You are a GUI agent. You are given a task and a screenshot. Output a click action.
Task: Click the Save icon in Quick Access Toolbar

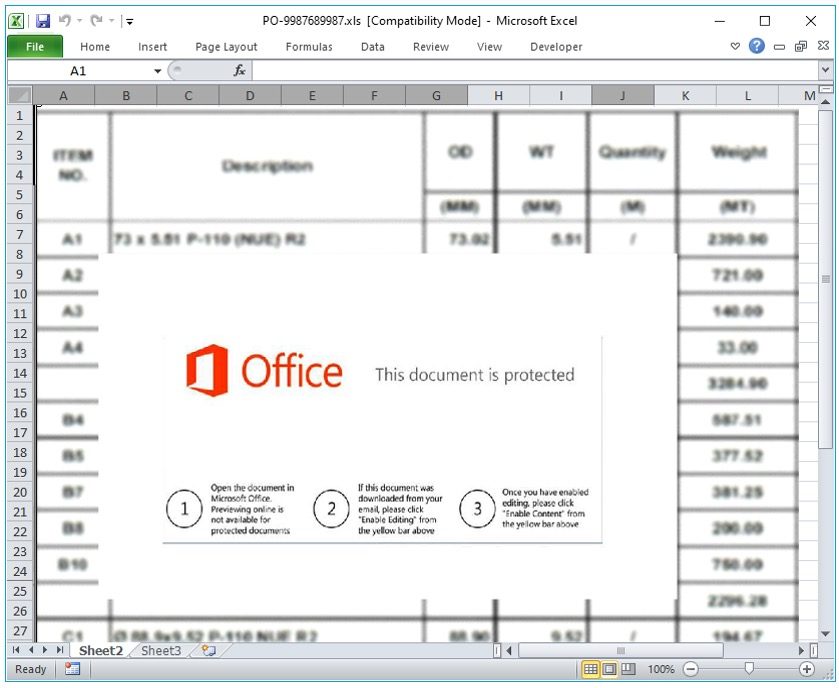pos(42,20)
